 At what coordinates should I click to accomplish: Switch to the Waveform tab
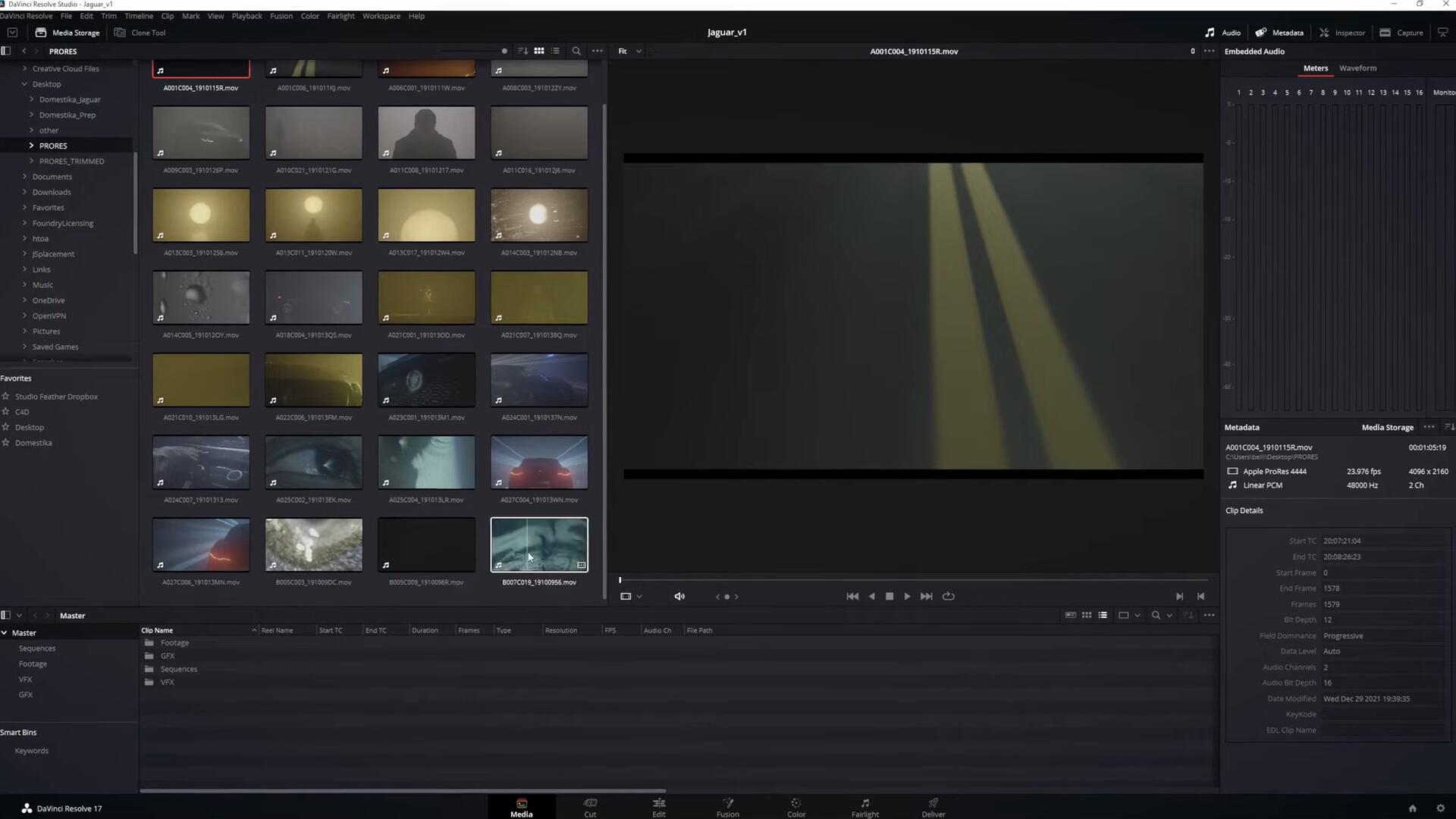pyautogui.click(x=1357, y=67)
